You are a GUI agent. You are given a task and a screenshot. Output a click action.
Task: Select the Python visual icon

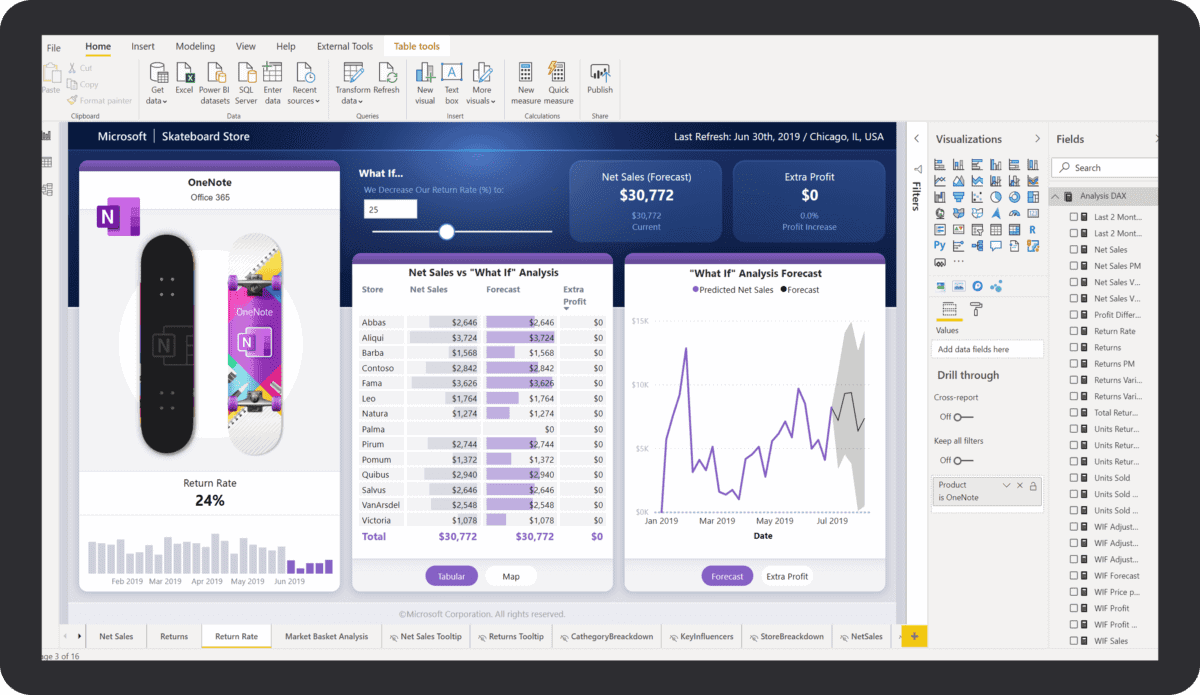(939, 245)
